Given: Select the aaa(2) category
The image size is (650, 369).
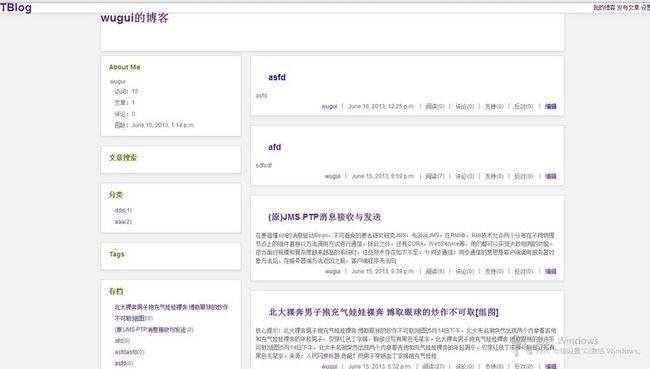Looking at the screenshot, I should click(x=123, y=222).
